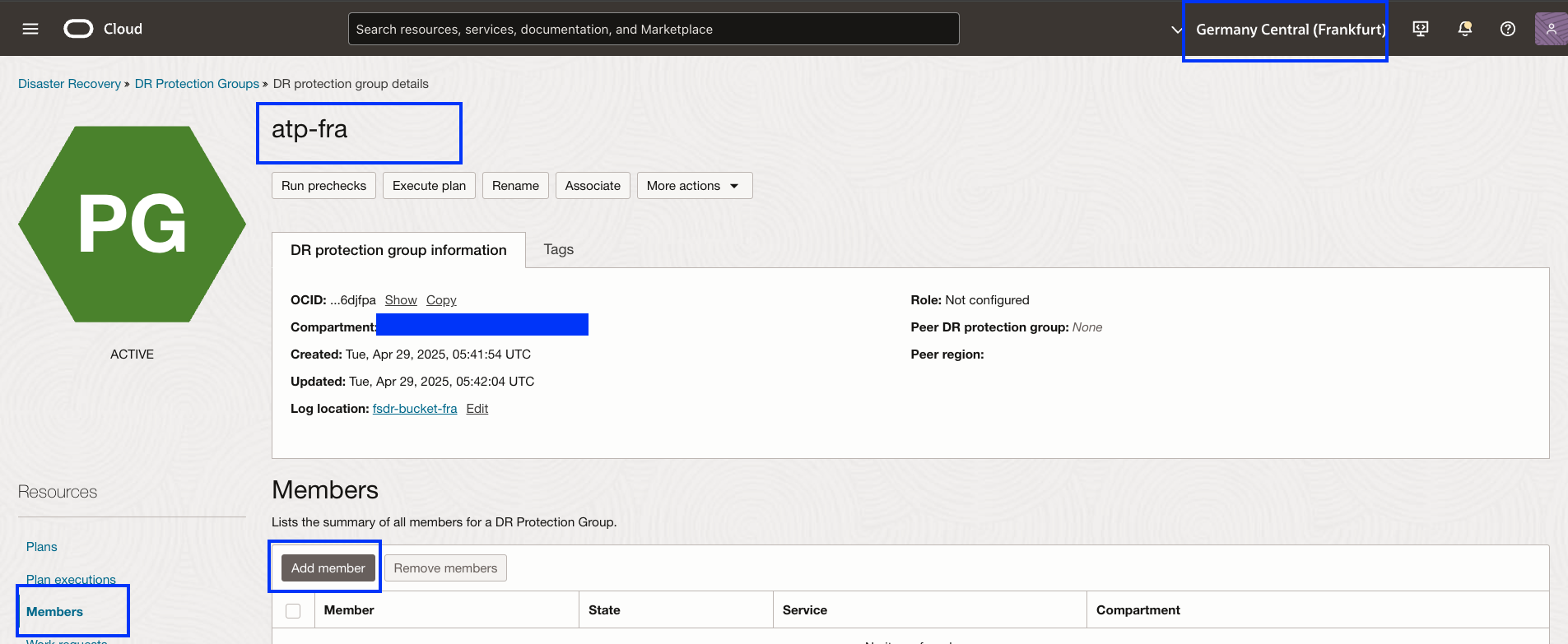Click the Role: Not configured text
1568x644 pixels.
pos(970,300)
